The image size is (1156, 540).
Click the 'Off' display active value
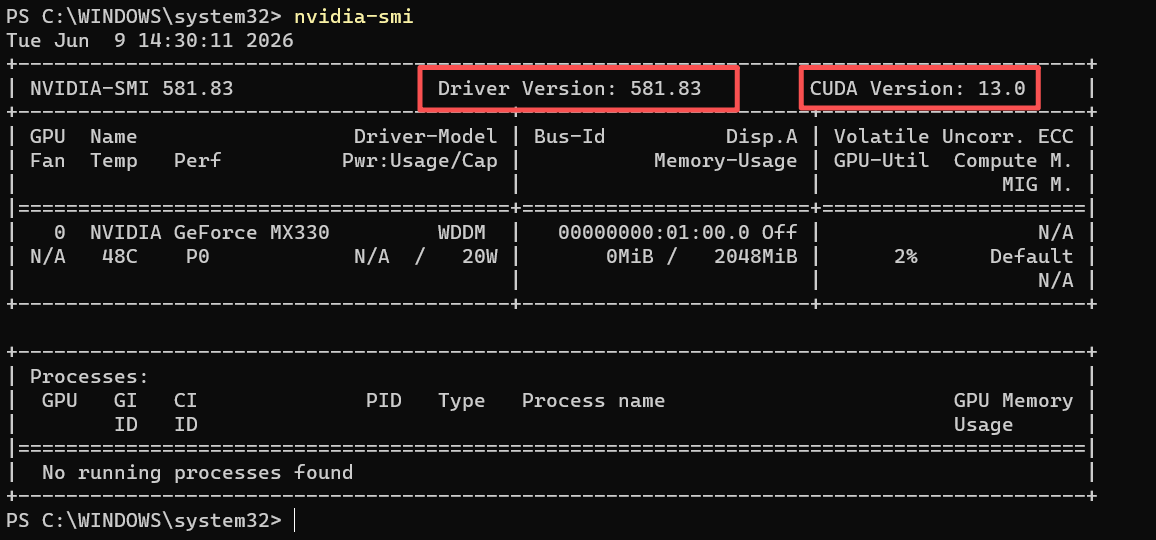point(779,233)
